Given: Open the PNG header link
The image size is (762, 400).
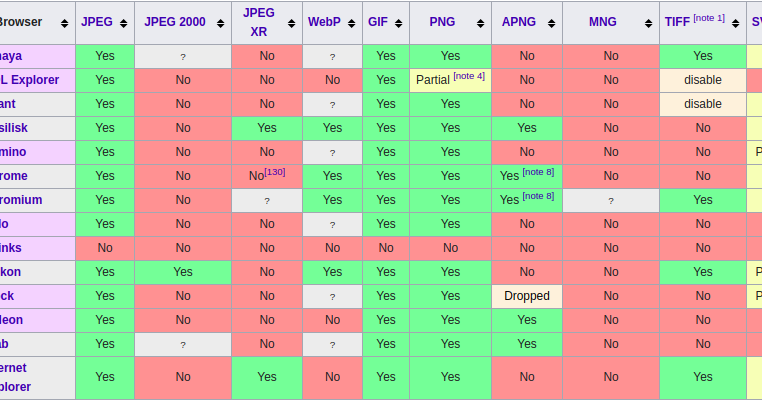Looking at the screenshot, I should [442, 22].
